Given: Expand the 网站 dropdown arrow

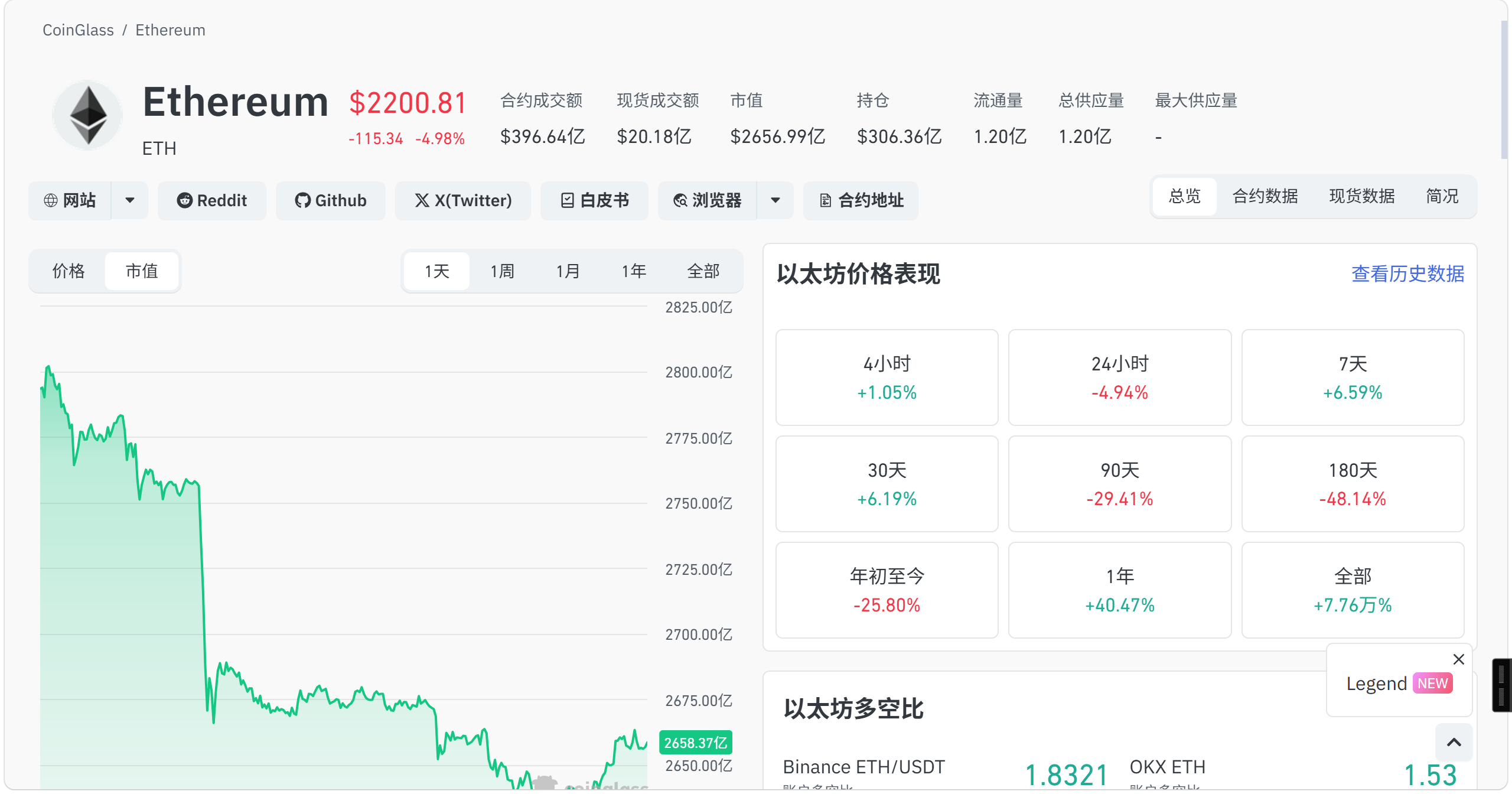Looking at the screenshot, I should coord(130,200).
